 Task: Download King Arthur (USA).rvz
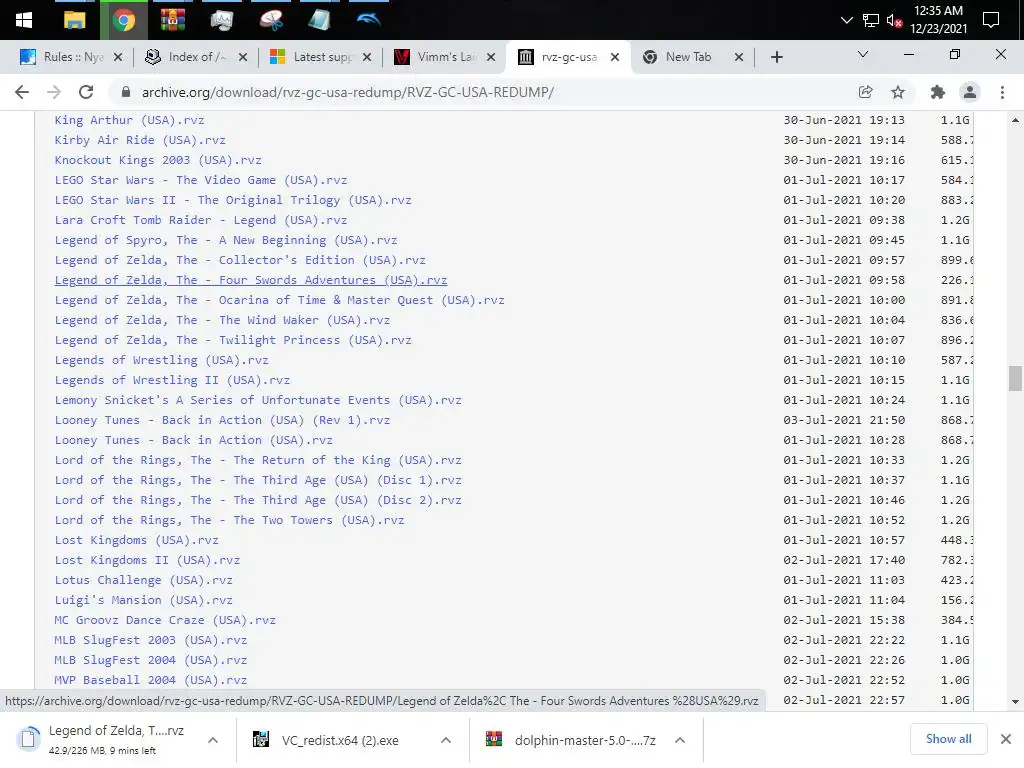point(129,120)
